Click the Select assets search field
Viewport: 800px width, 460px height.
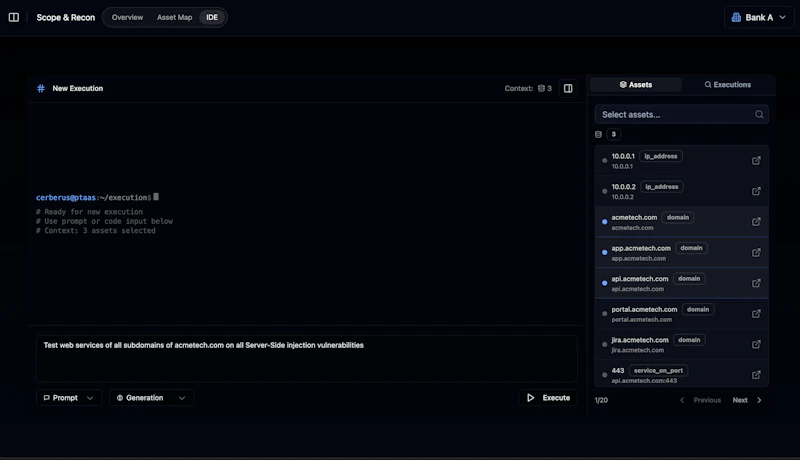click(681, 114)
